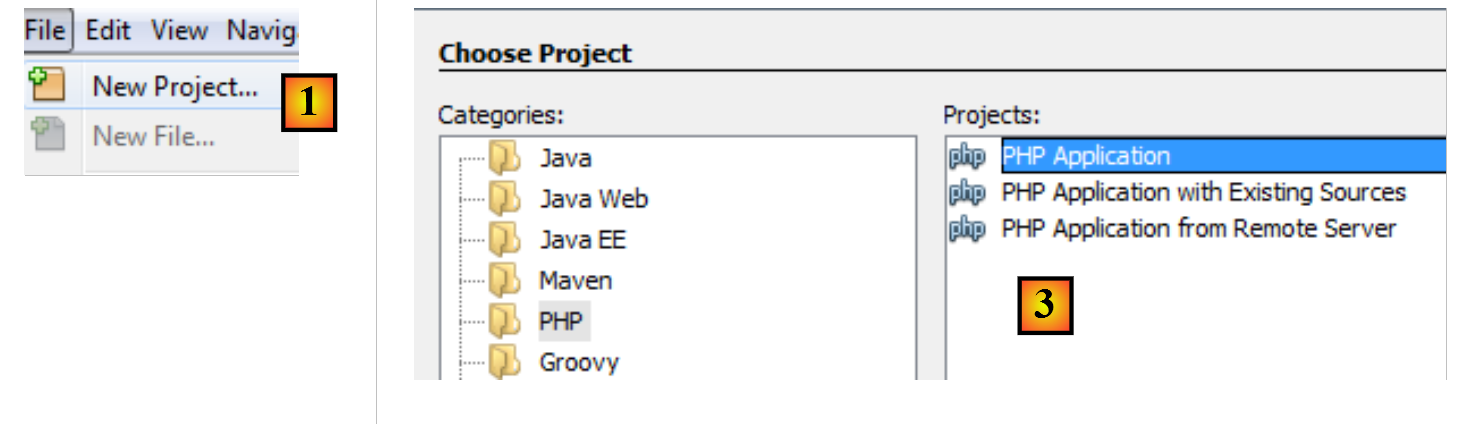The image size is (1476, 424).
Task: Select the Java EE category
Action: (x=582, y=240)
